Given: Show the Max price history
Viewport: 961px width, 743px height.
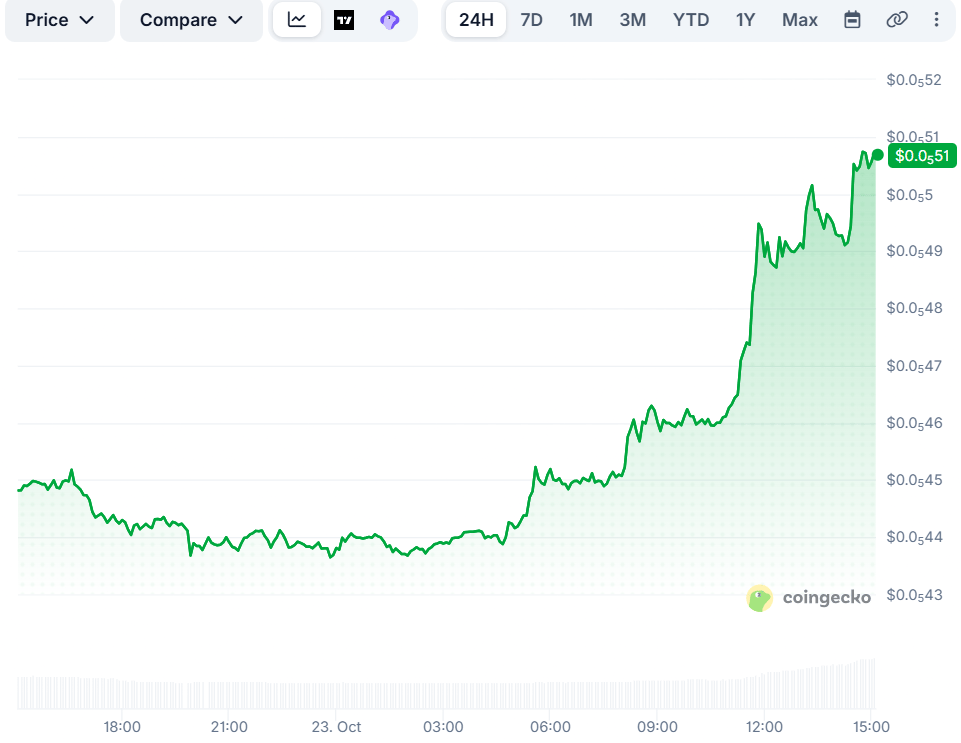Looking at the screenshot, I should (799, 20).
